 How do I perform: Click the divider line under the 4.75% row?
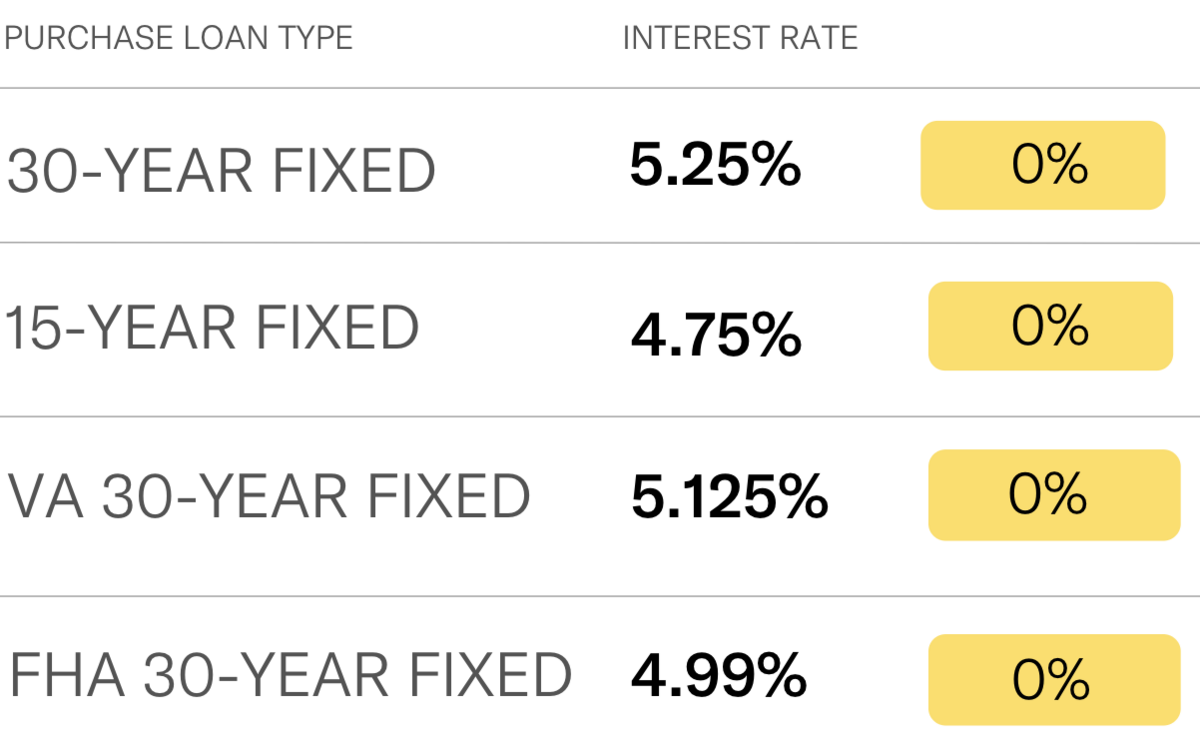point(600,416)
